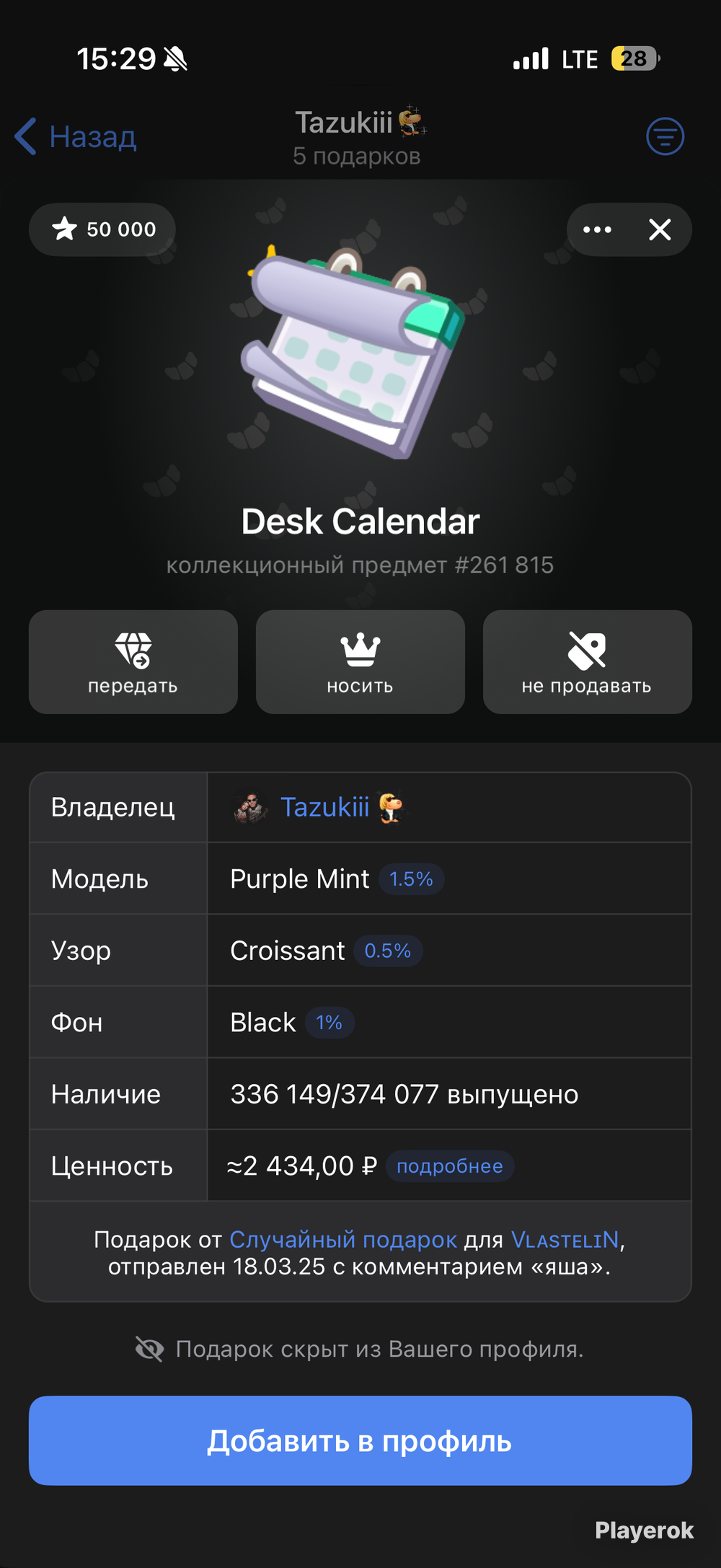Open the VLASTELIN recipient link
Viewport: 721px width, 1568px height.
(x=565, y=1240)
